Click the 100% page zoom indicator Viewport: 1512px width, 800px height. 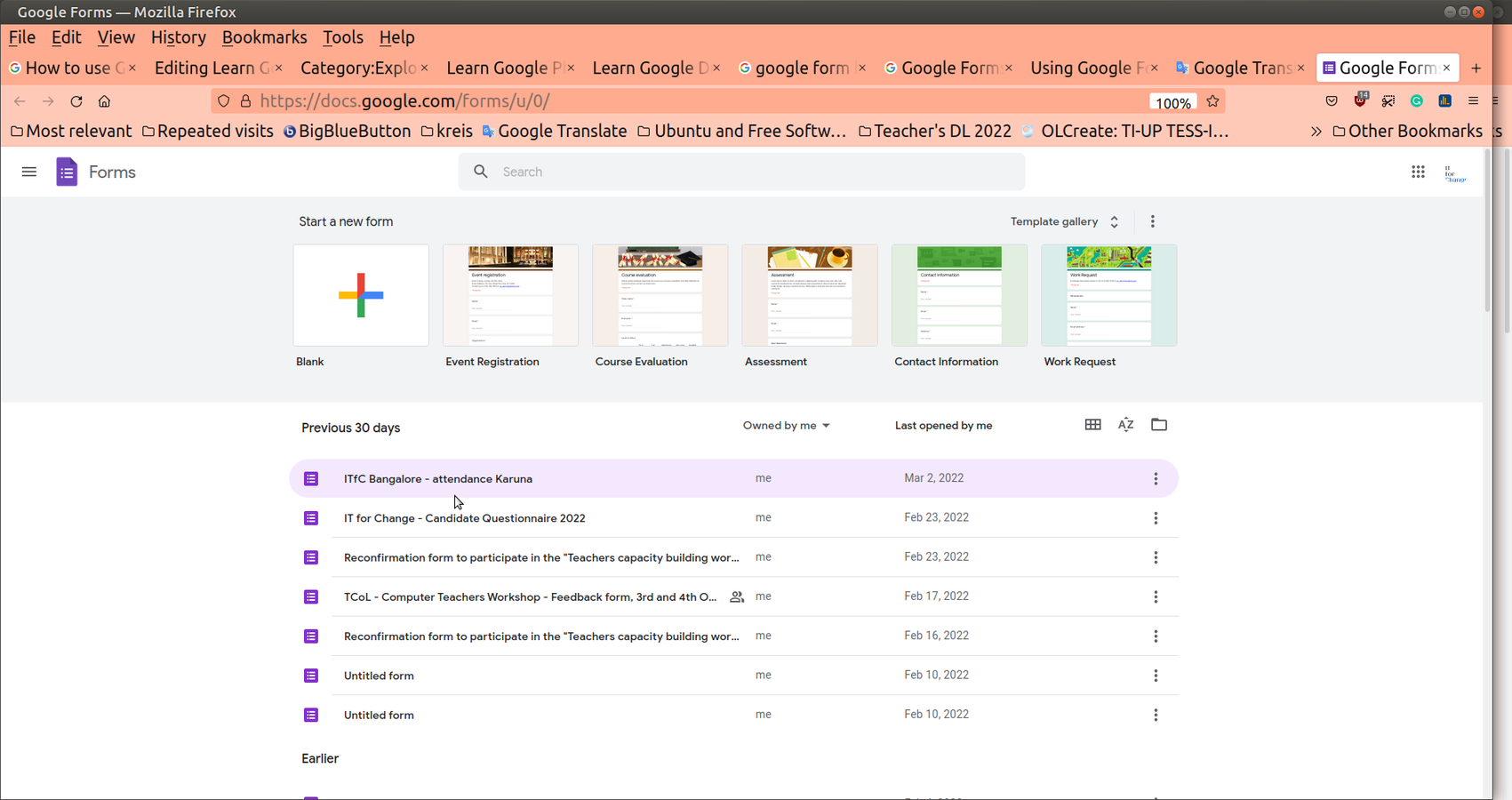tap(1172, 101)
